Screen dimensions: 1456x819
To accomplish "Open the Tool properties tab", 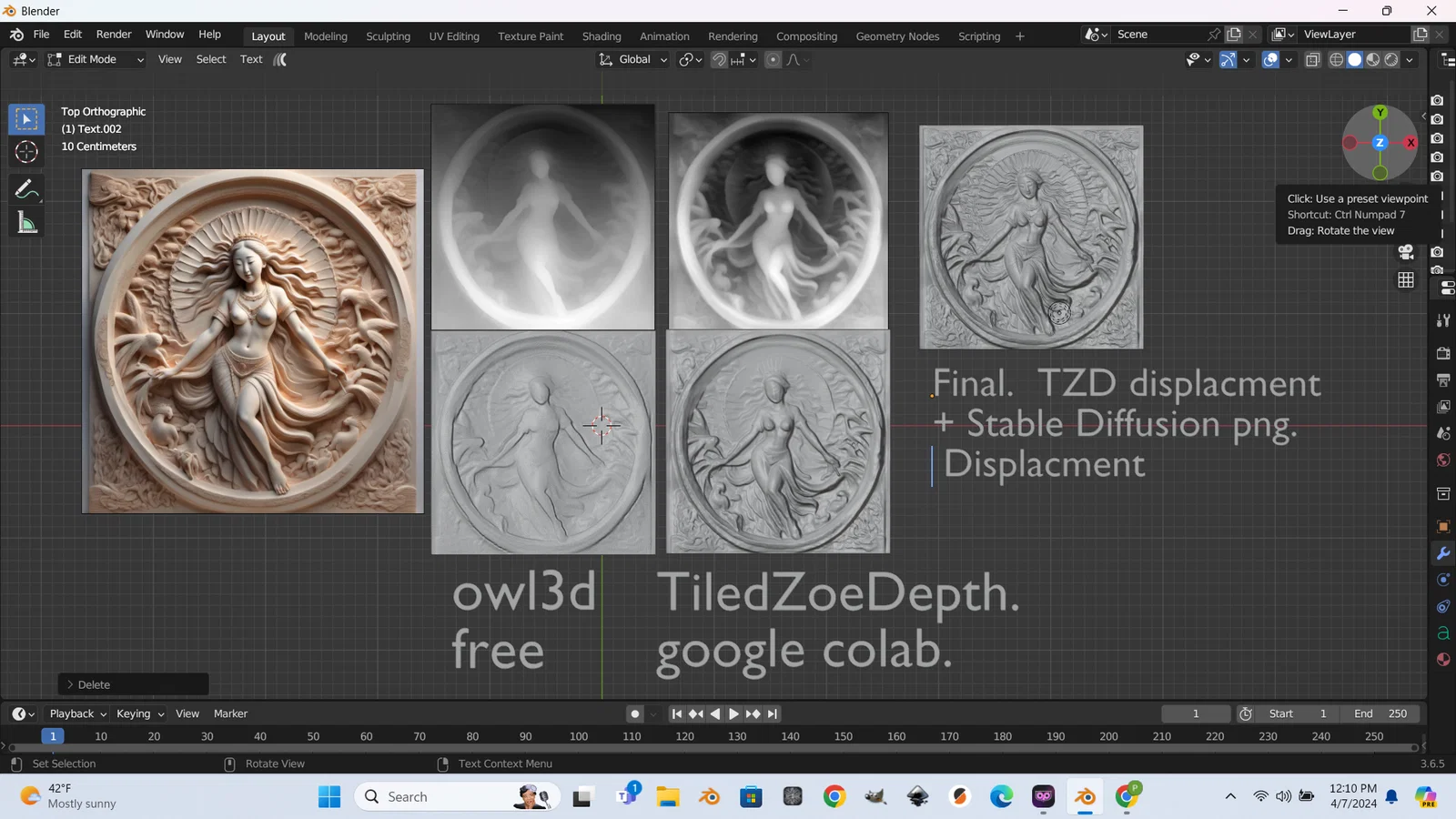I will 1443,320.
